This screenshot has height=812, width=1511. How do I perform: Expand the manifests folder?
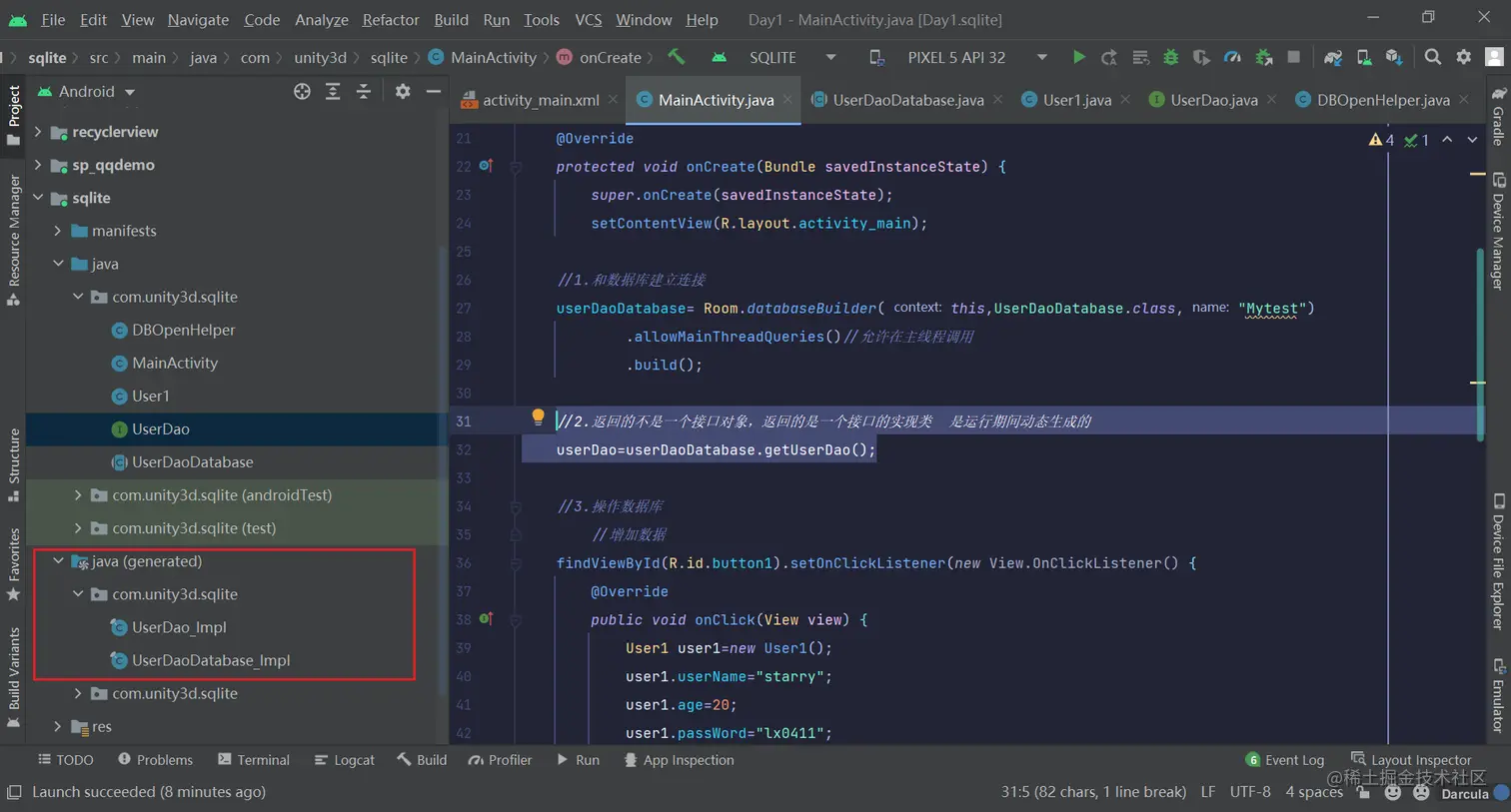tap(58, 231)
